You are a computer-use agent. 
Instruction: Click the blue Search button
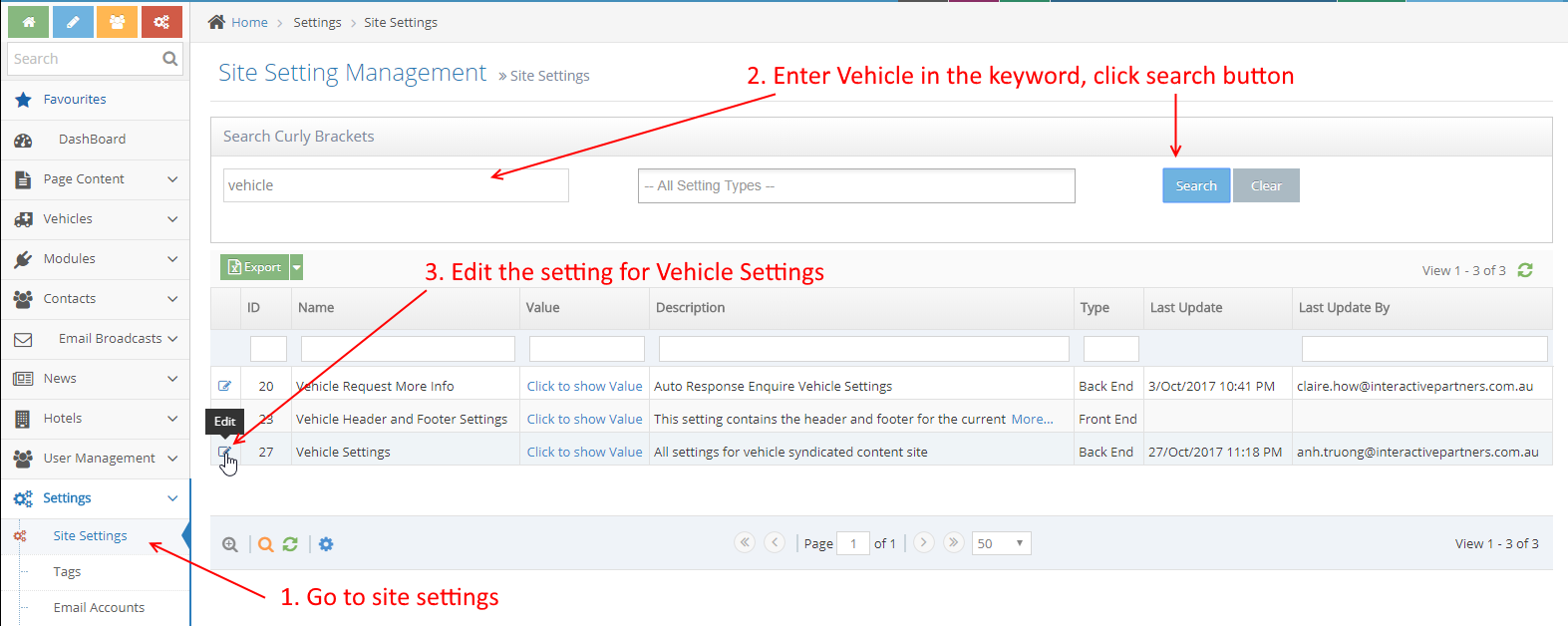(x=1195, y=185)
